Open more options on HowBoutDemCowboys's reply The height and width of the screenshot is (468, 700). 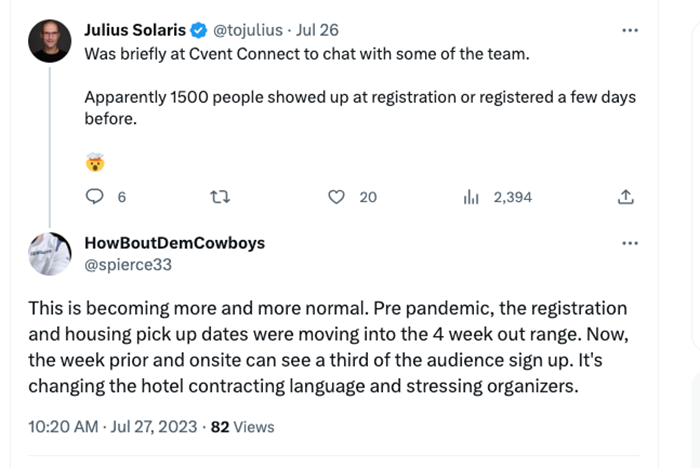(x=629, y=243)
